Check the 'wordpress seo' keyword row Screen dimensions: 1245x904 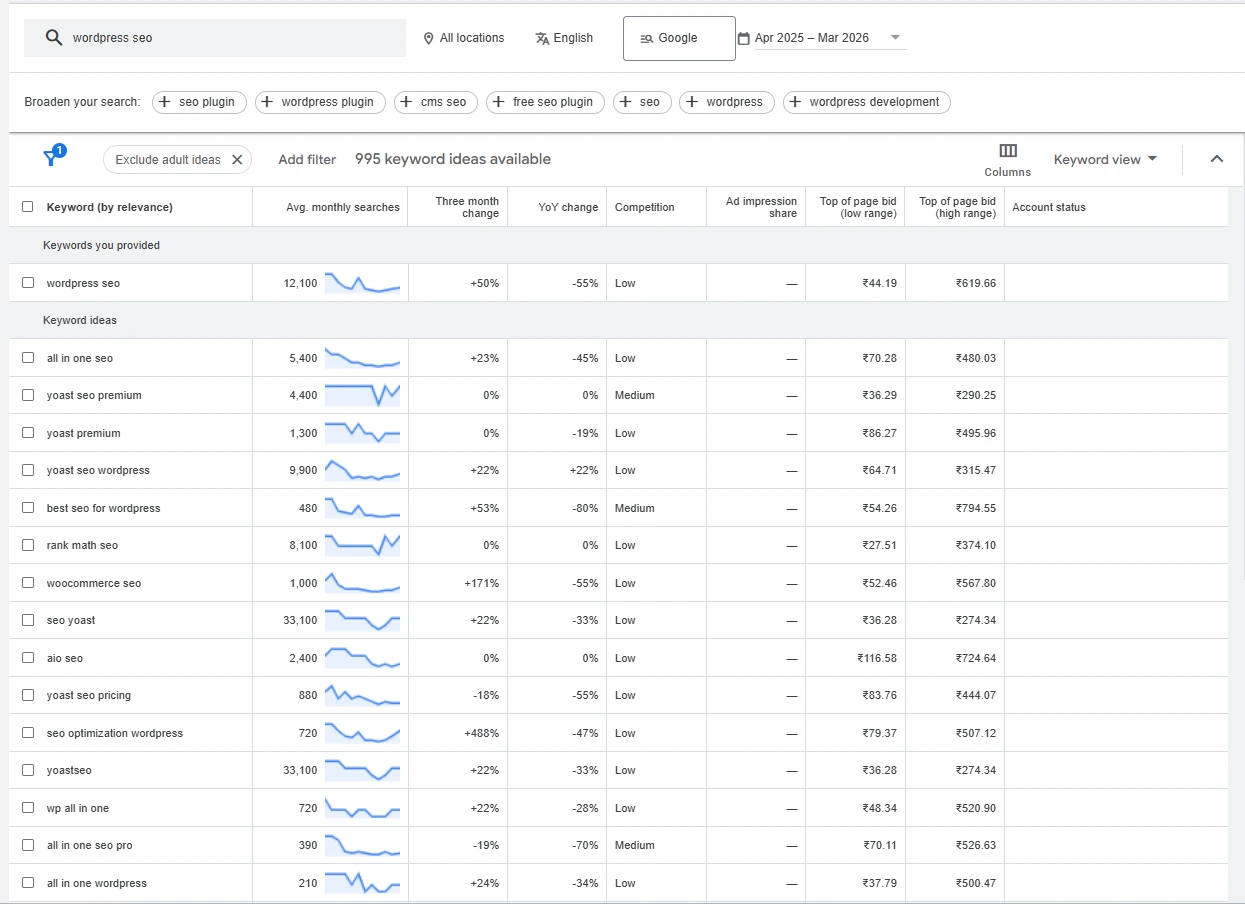click(28, 283)
